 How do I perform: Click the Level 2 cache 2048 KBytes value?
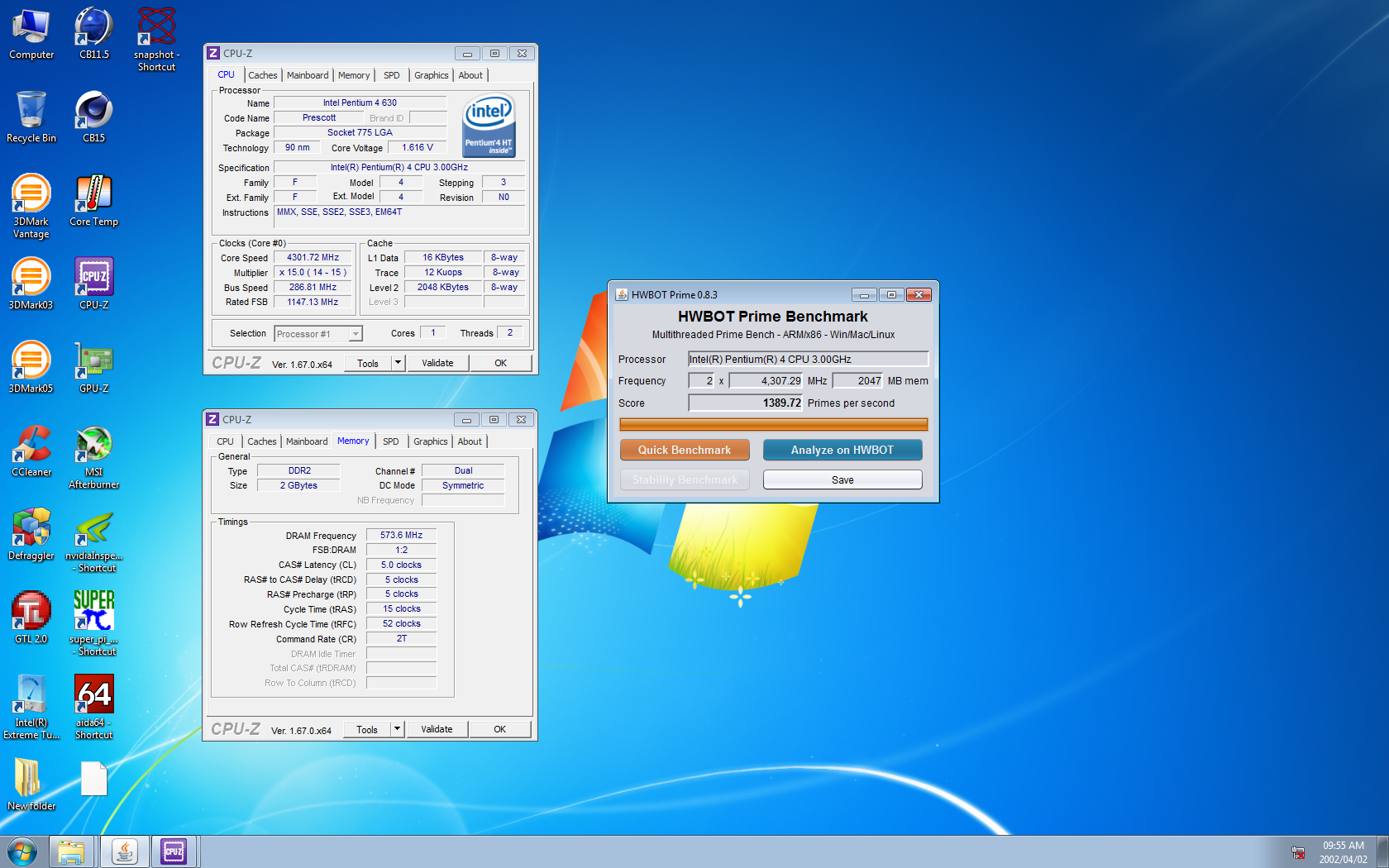(x=443, y=287)
